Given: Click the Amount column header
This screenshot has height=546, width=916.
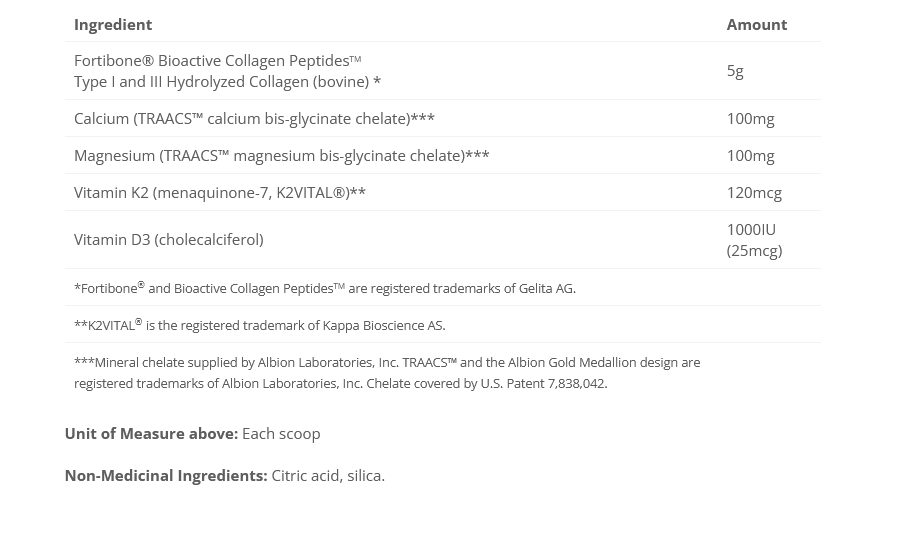Looking at the screenshot, I should pos(756,24).
